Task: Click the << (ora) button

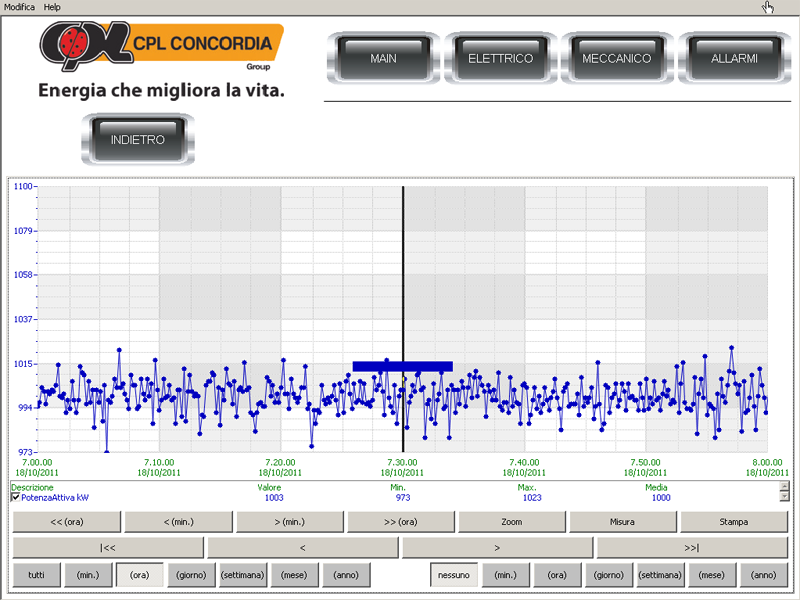Action: (x=67, y=522)
